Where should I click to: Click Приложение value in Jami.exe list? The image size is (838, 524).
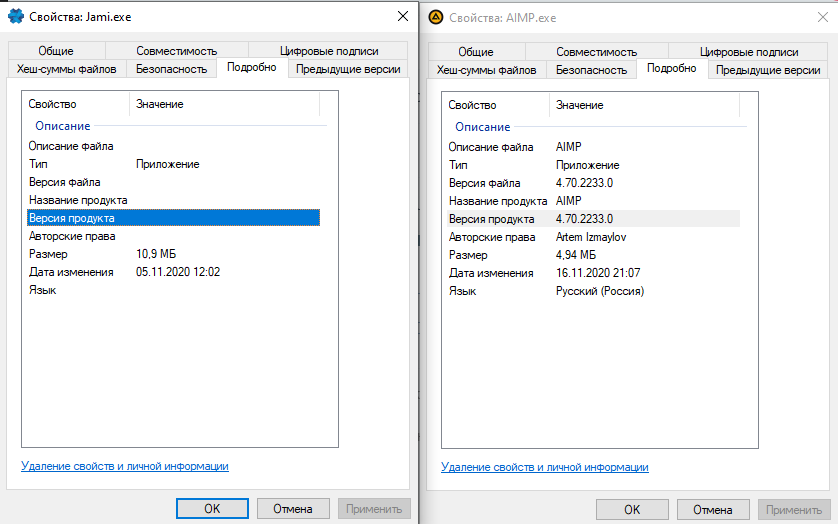click(x=168, y=164)
